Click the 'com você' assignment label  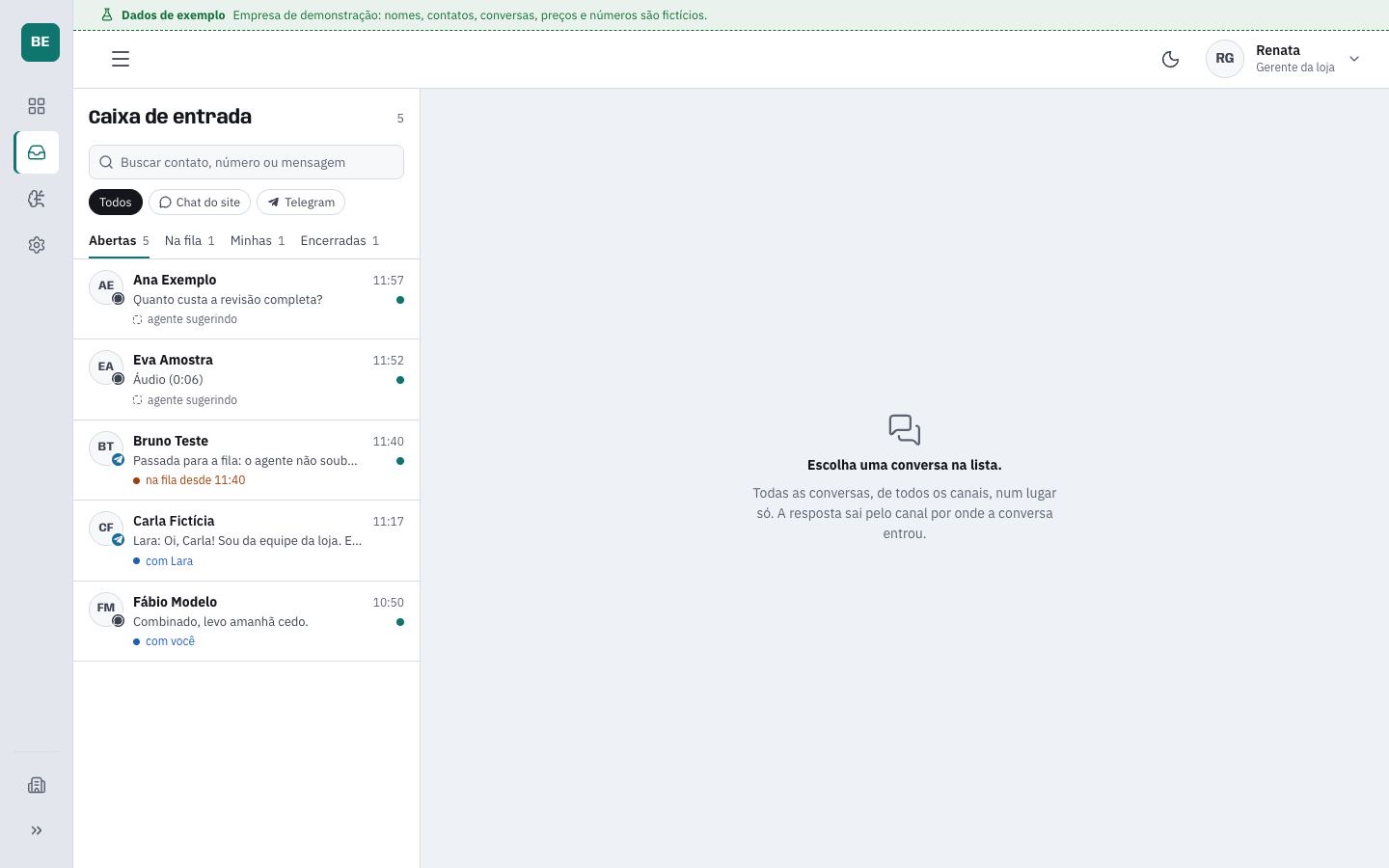164,641
